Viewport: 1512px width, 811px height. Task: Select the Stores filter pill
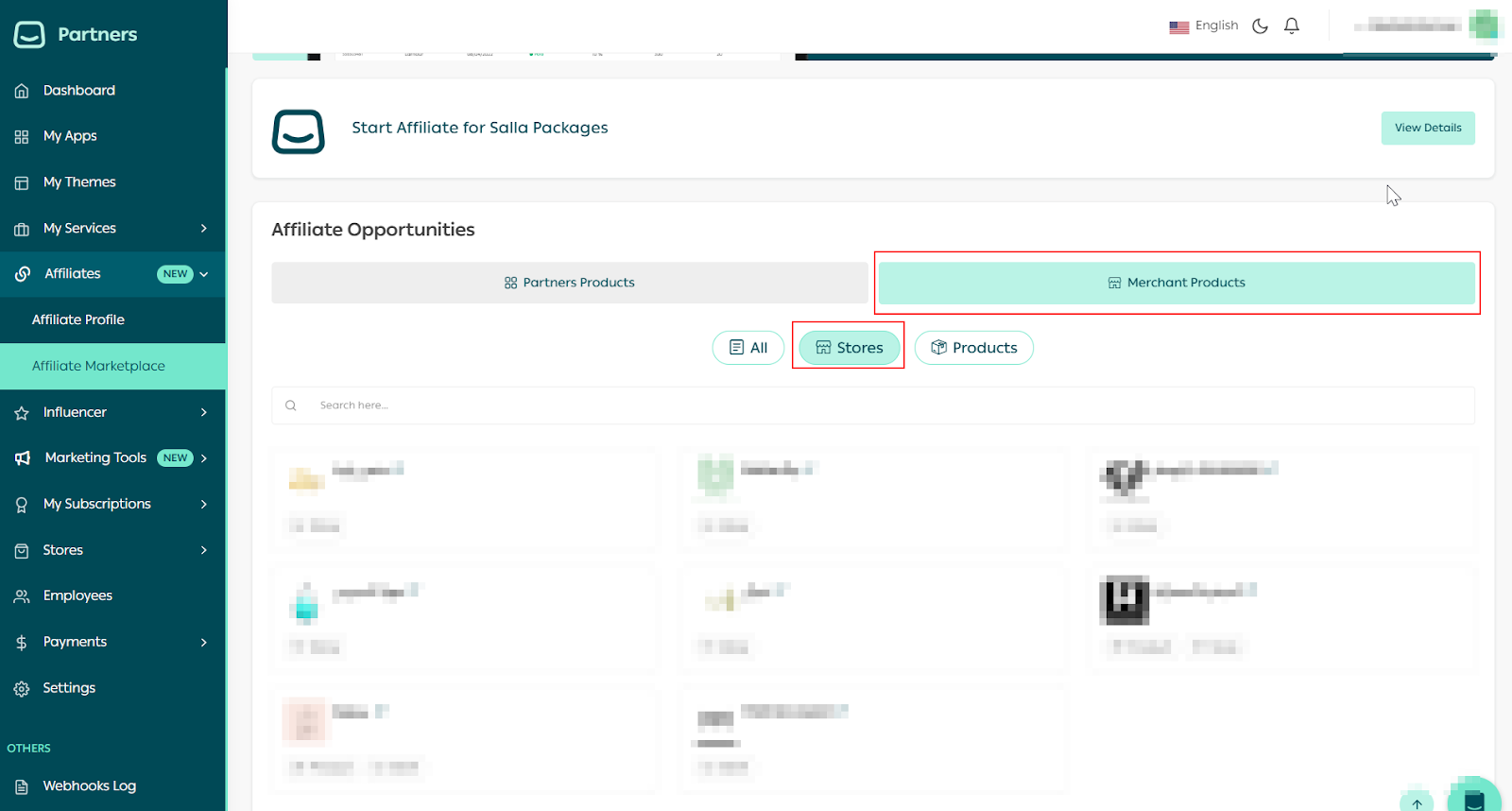click(849, 348)
